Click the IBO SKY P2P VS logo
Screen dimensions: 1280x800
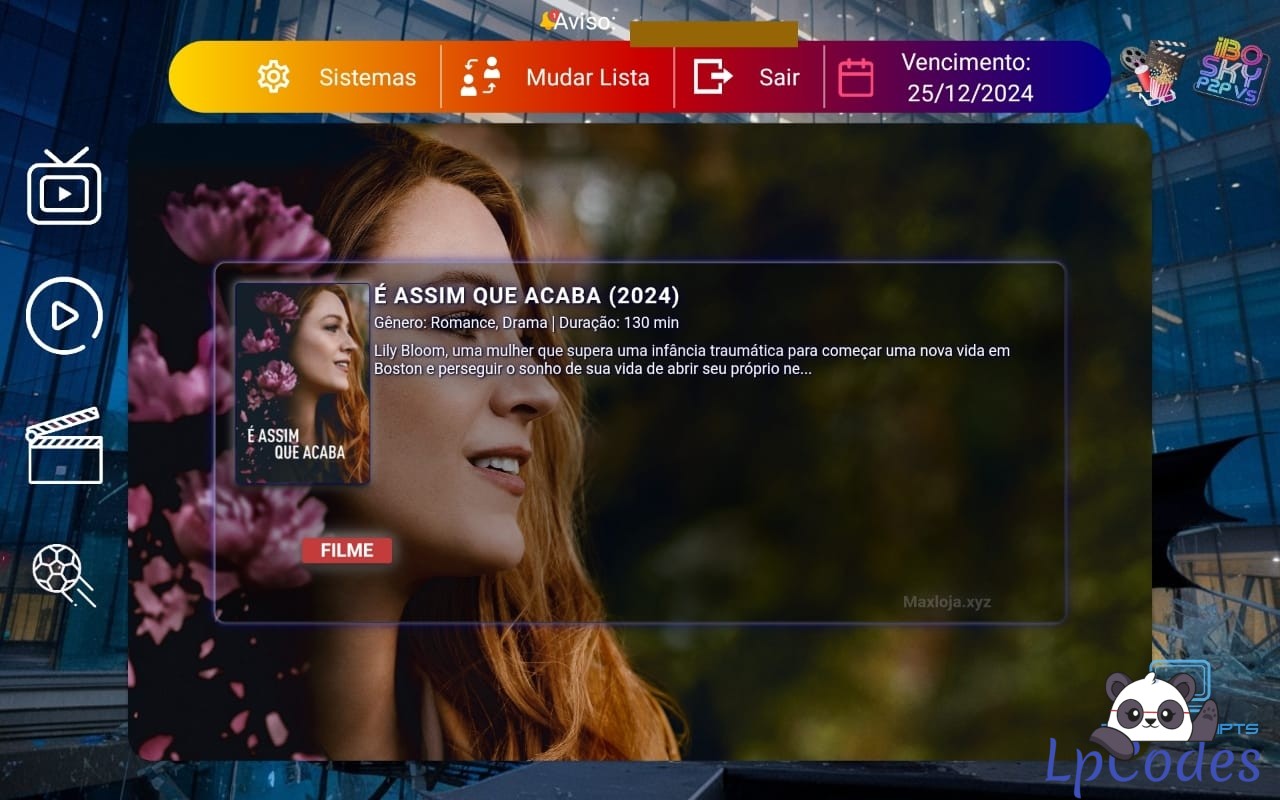coord(1230,72)
